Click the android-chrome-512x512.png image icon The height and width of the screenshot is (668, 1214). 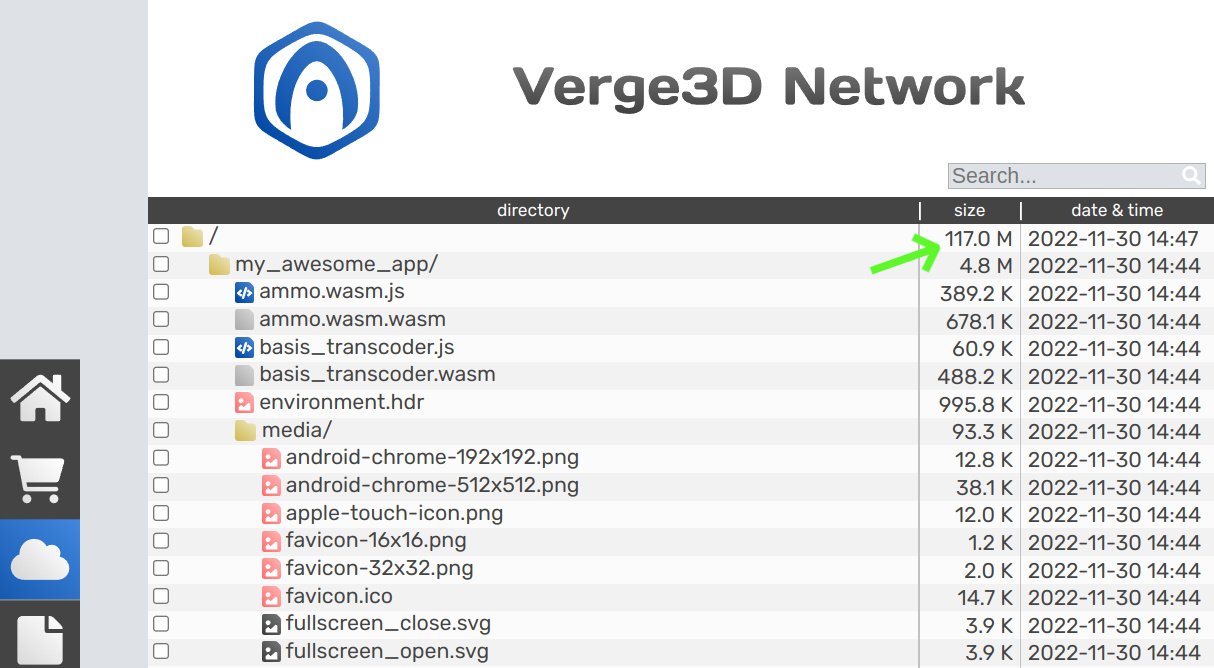coord(271,486)
